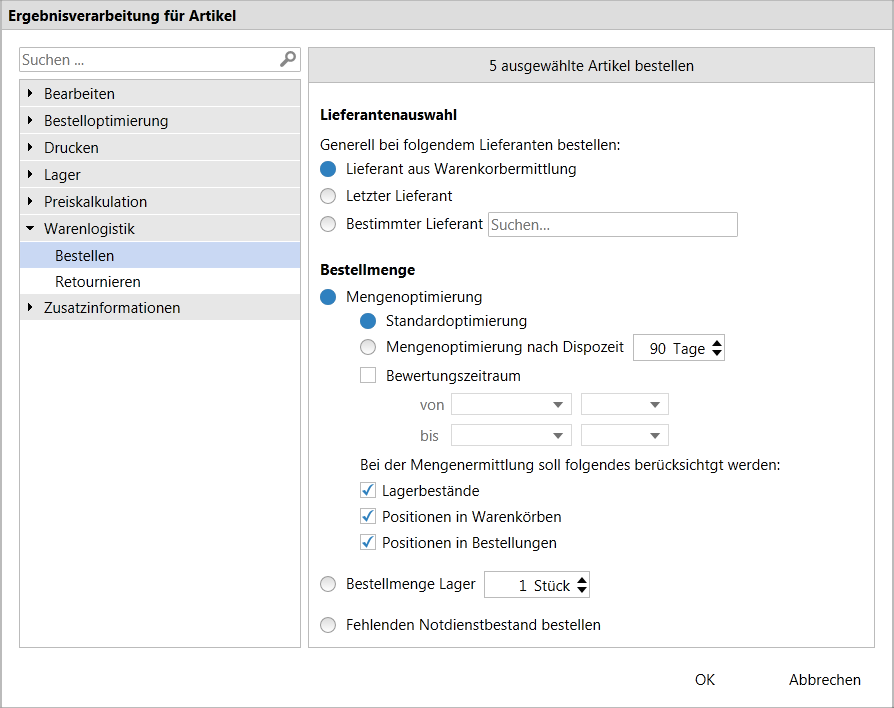Expand the Bearbeiten tree node
This screenshot has width=894, height=708.
(30, 93)
